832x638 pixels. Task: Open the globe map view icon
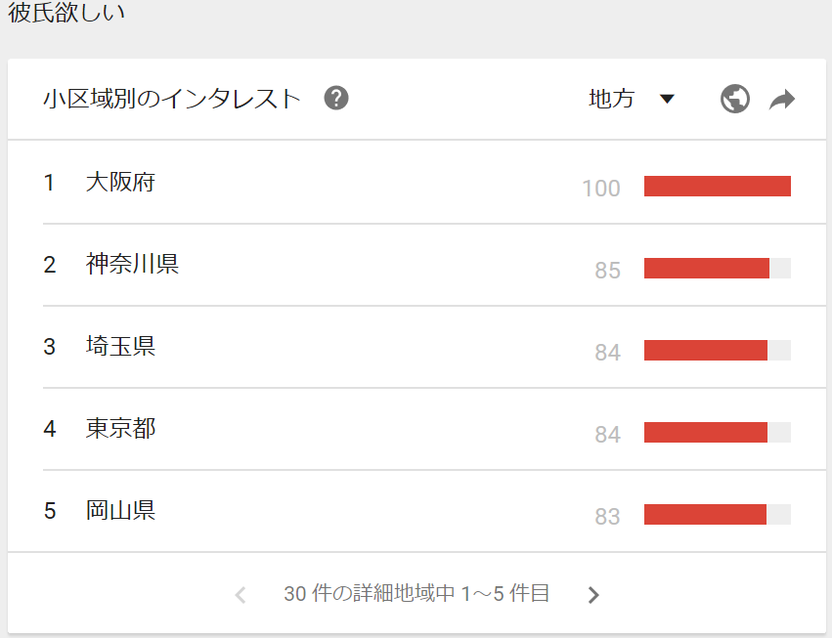[x=735, y=99]
